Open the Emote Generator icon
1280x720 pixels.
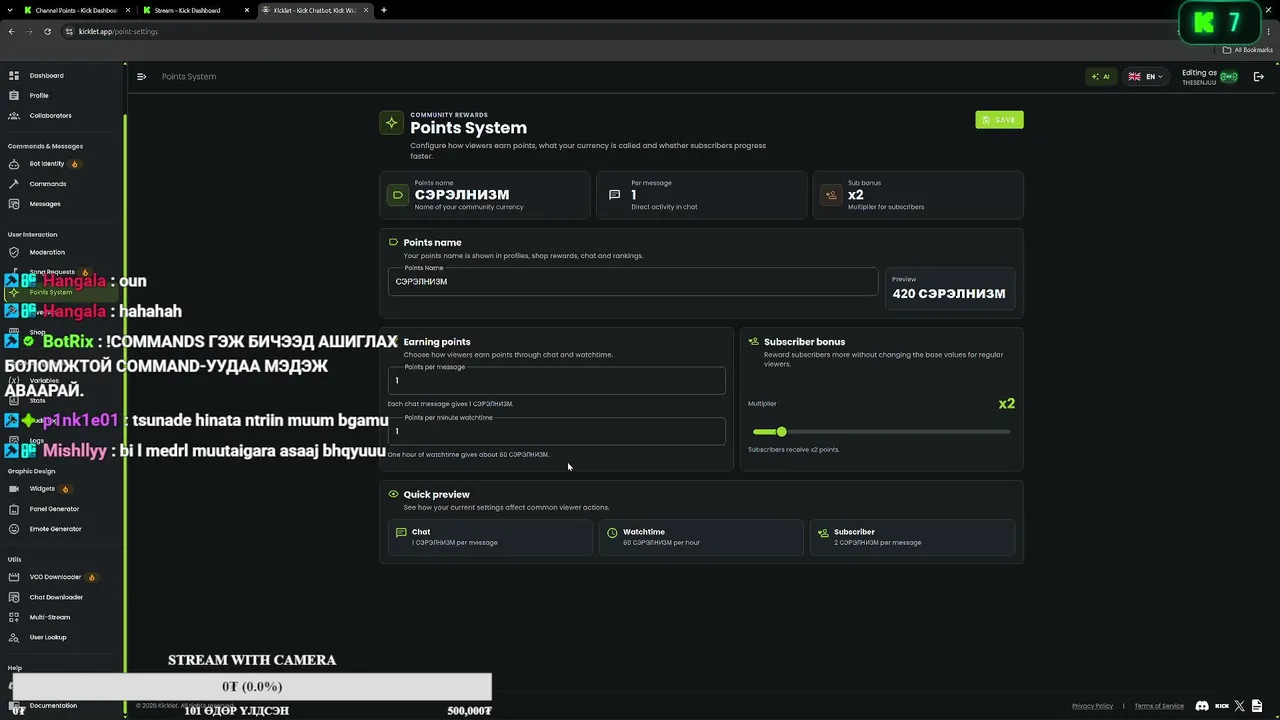pyautogui.click(x=14, y=529)
